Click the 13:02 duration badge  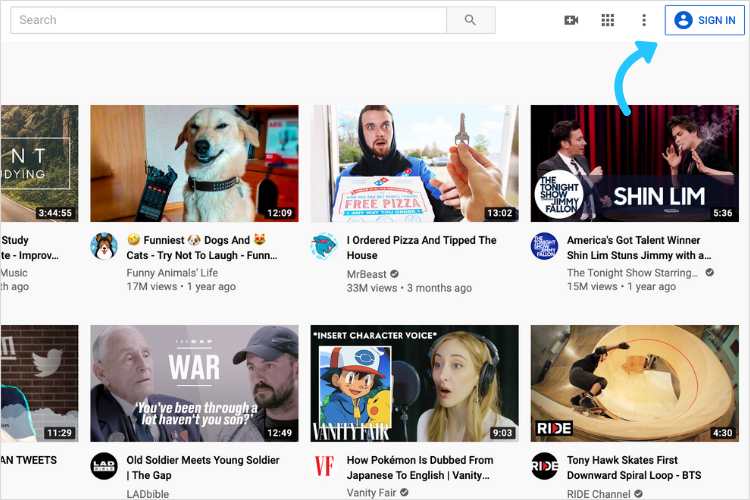(500, 213)
